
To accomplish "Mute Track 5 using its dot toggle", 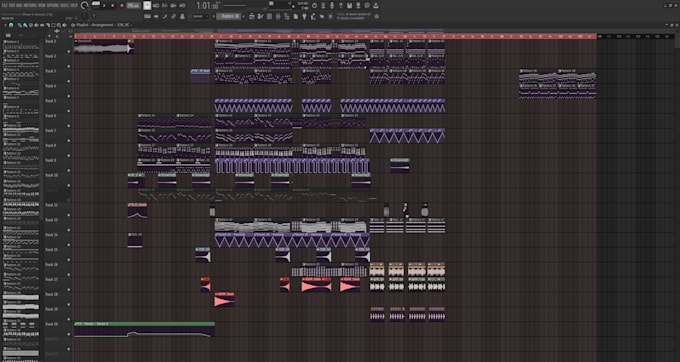I will tap(69, 111).
